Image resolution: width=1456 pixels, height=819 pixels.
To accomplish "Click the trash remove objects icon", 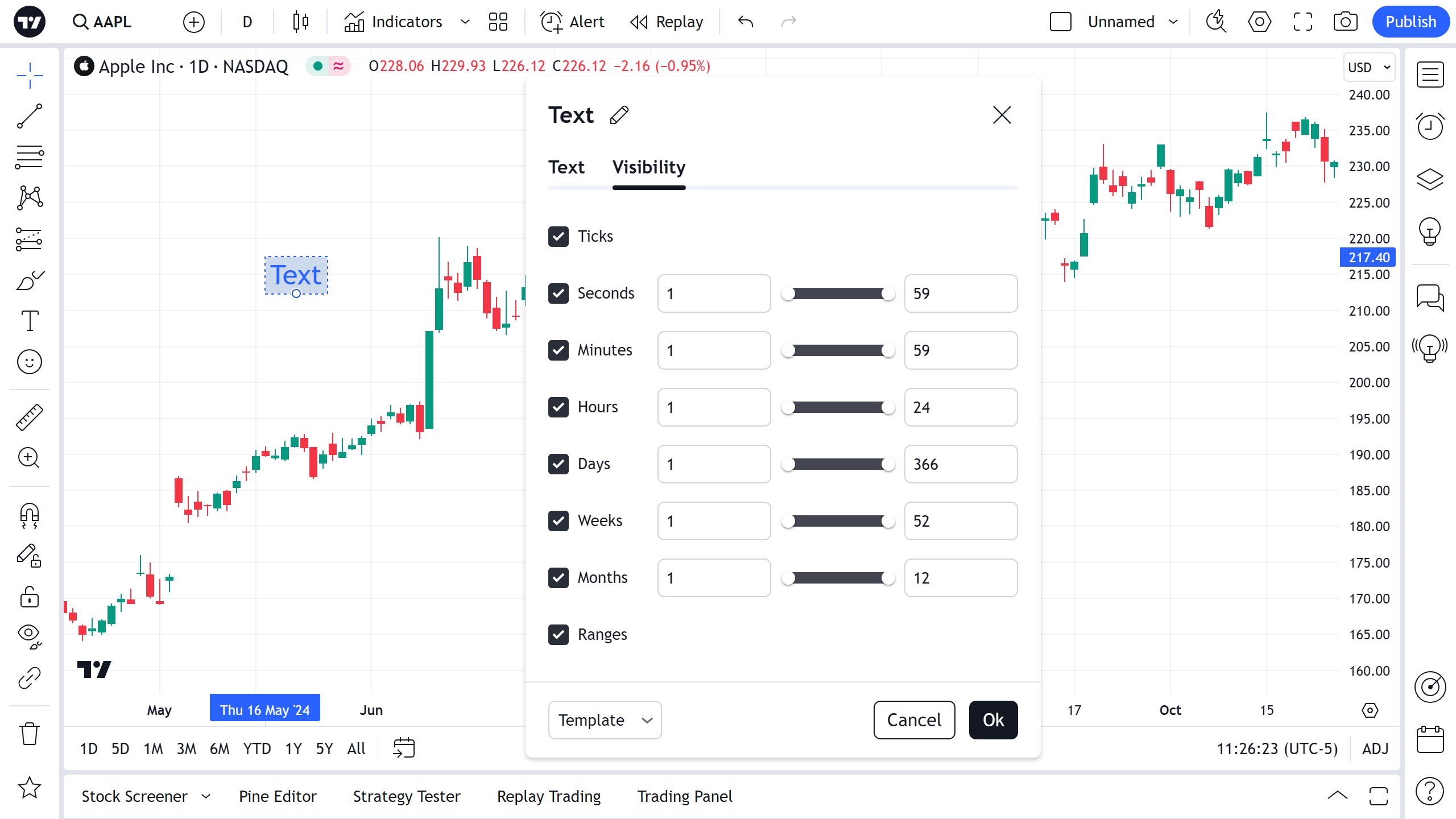I will pos(30,734).
